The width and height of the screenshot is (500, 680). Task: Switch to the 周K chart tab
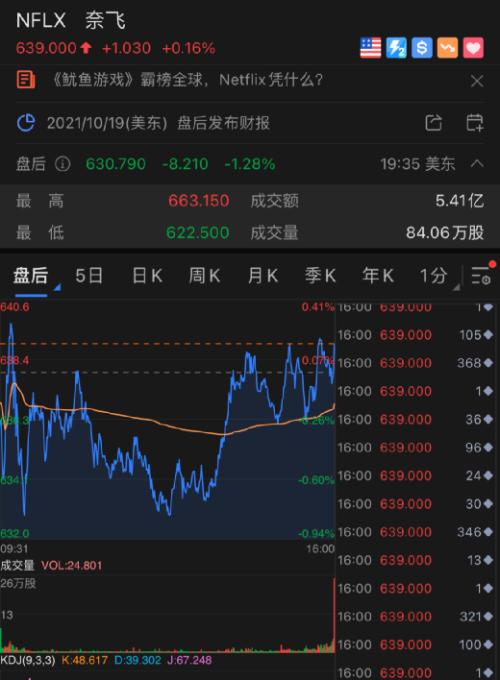pos(205,275)
